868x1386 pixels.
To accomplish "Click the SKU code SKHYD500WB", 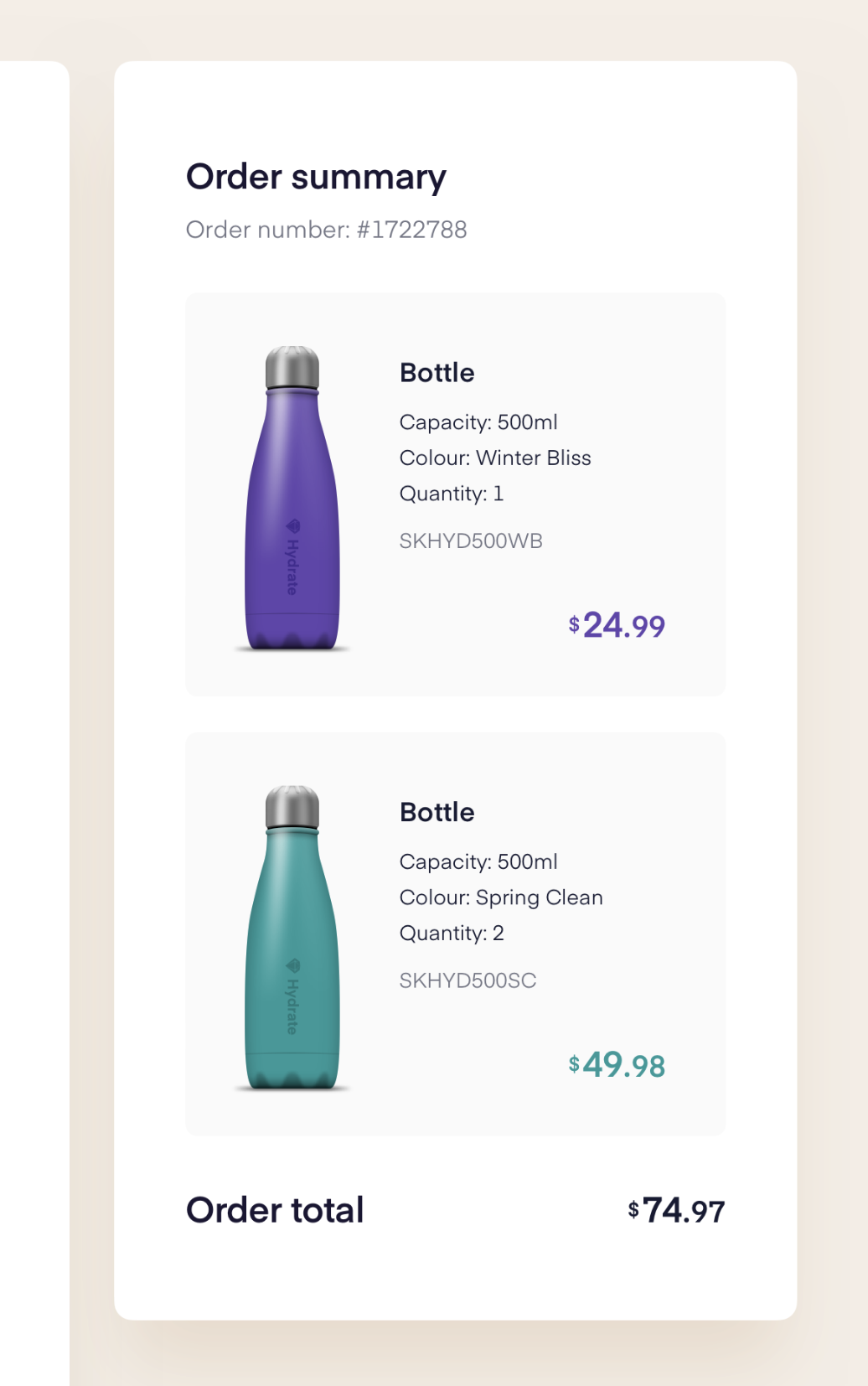I will tap(471, 541).
